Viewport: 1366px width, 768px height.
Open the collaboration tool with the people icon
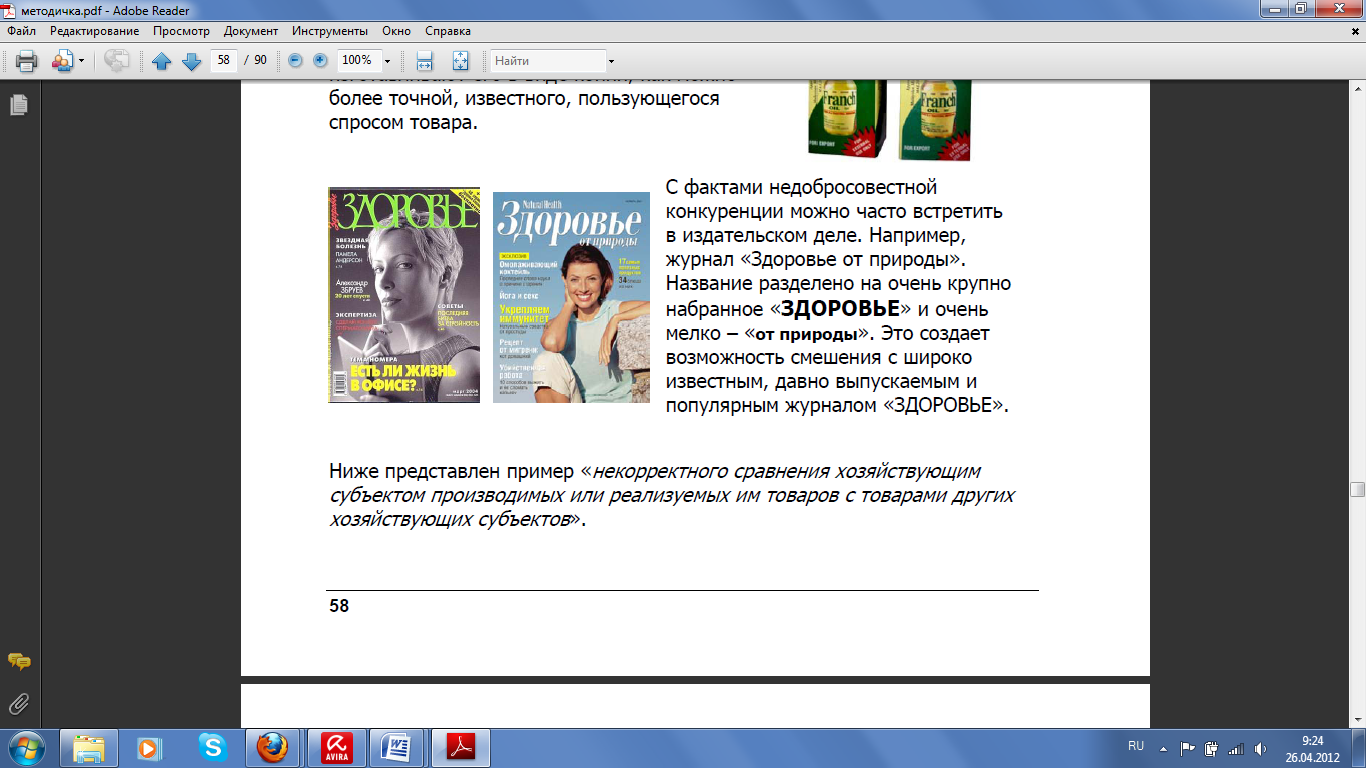(63, 61)
